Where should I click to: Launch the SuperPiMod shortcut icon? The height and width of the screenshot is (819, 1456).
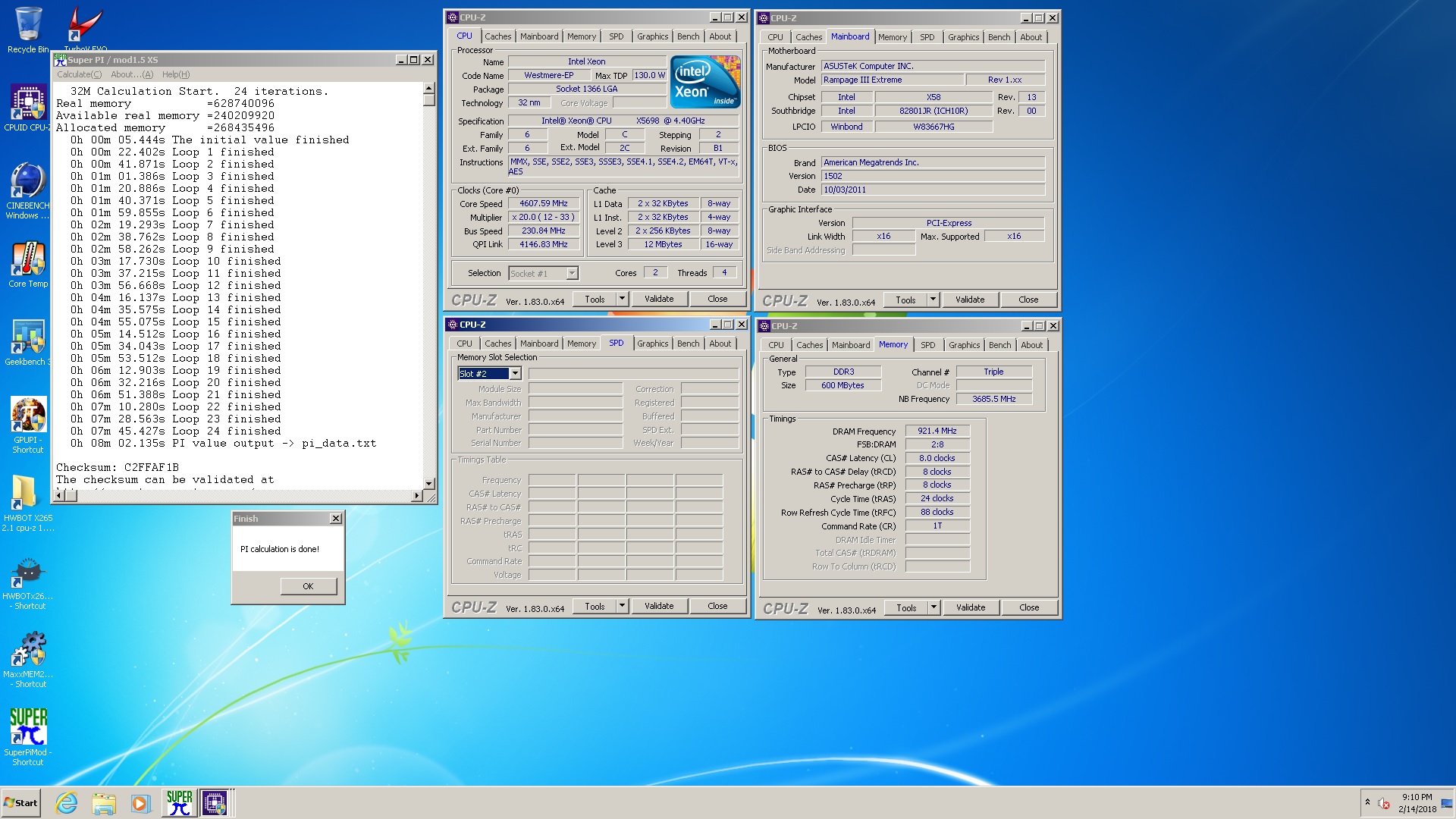[28, 737]
